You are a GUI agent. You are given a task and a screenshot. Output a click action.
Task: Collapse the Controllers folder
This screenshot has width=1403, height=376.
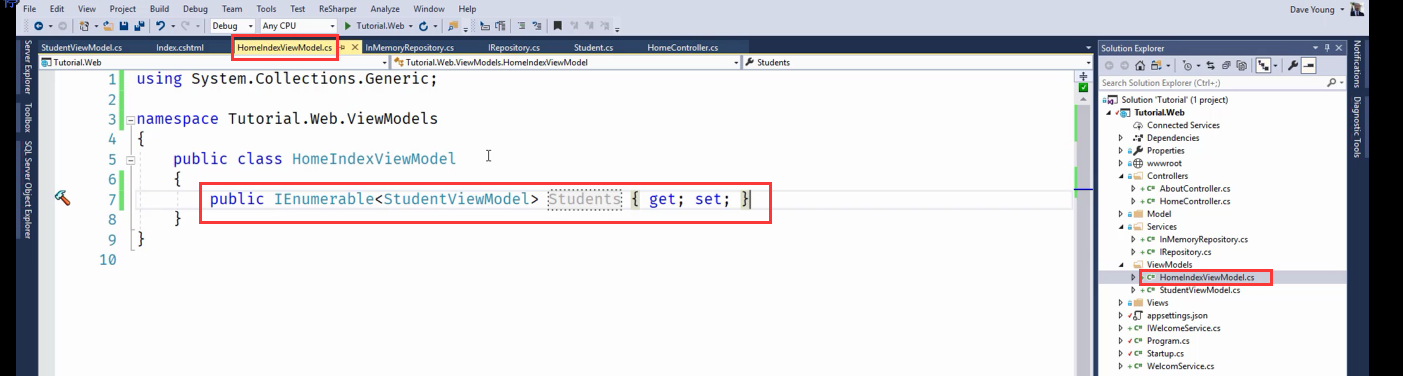coord(1121,176)
